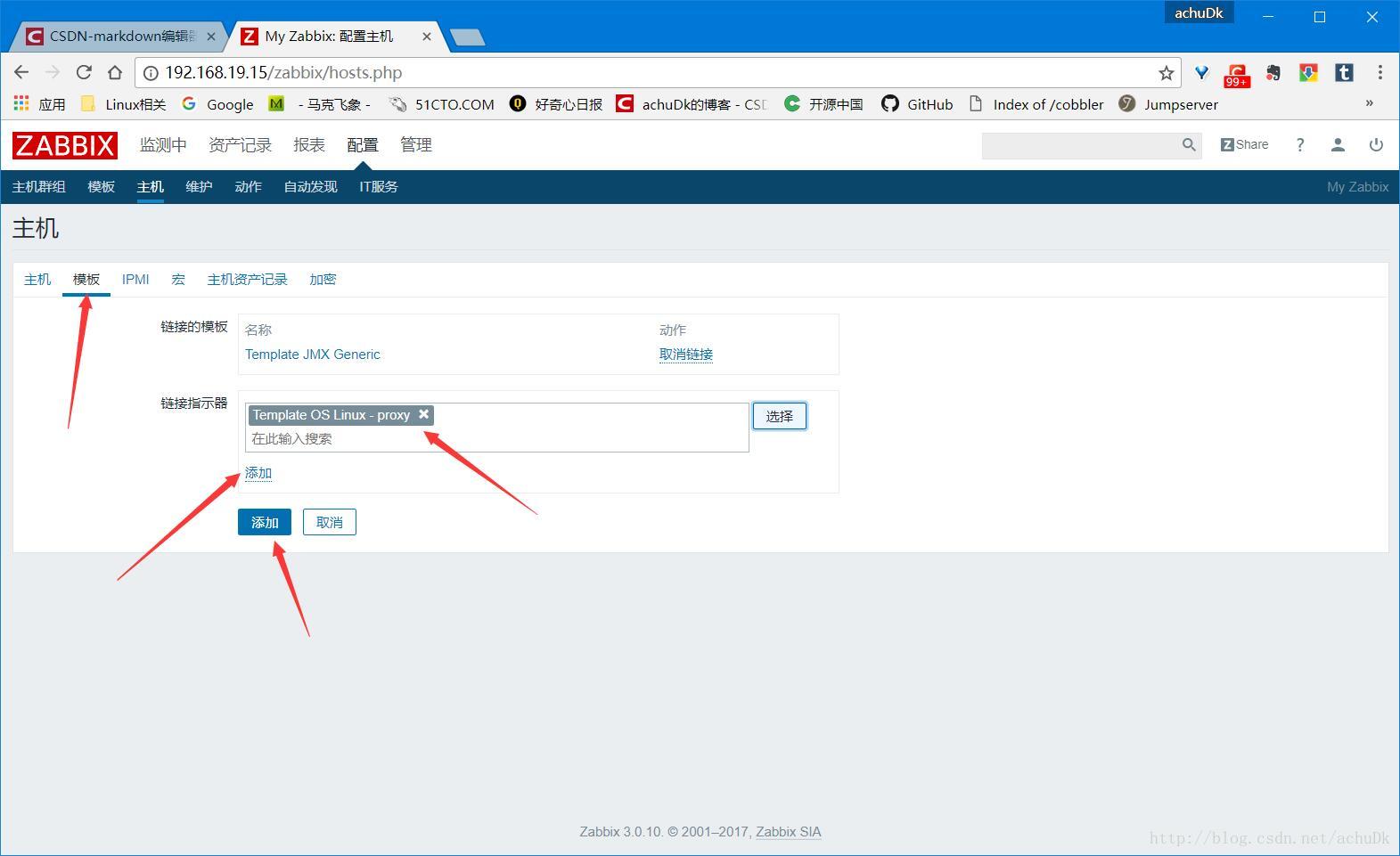Go to 动作 submenu
The height and width of the screenshot is (856, 1400).
(248, 187)
